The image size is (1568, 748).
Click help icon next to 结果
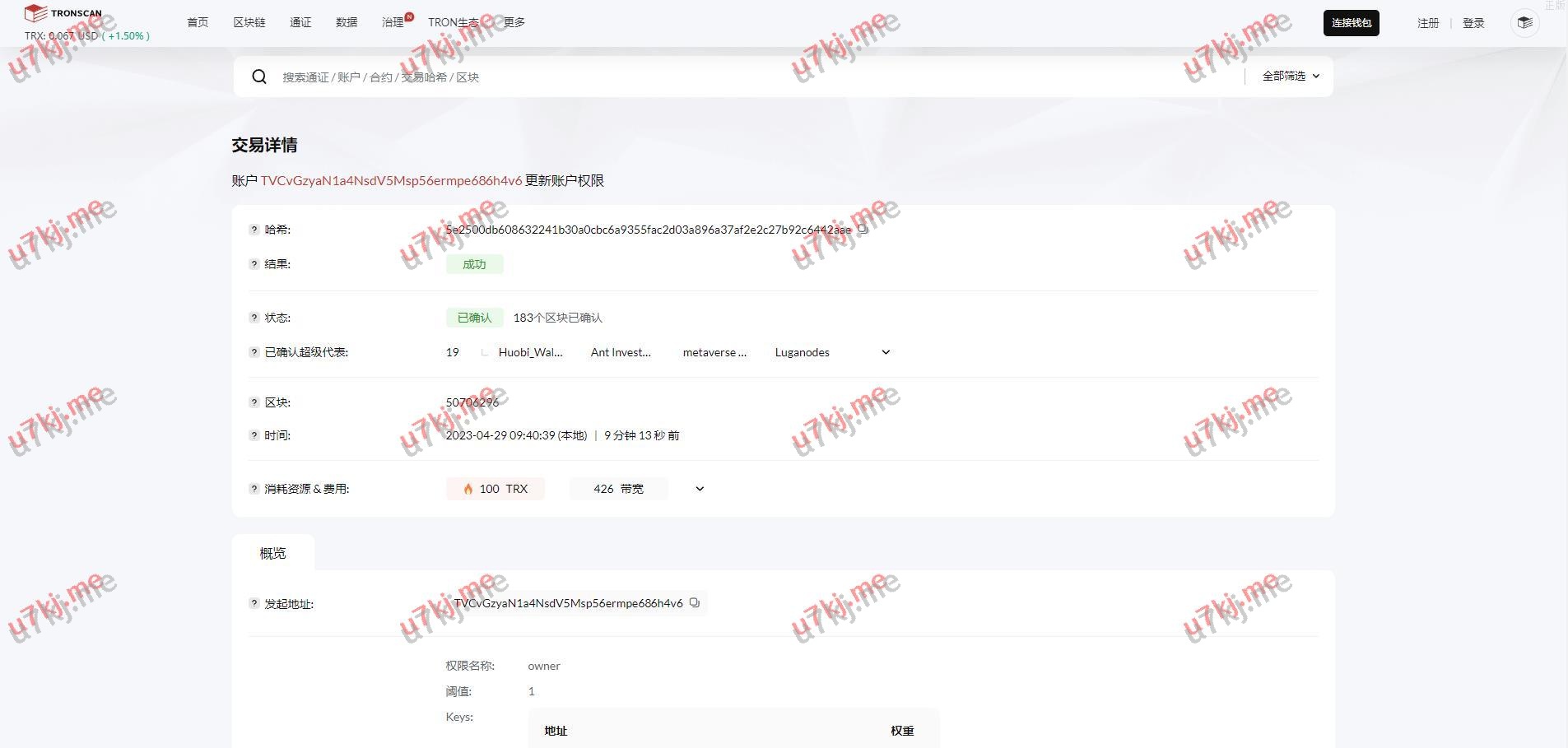(x=254, y=264)
